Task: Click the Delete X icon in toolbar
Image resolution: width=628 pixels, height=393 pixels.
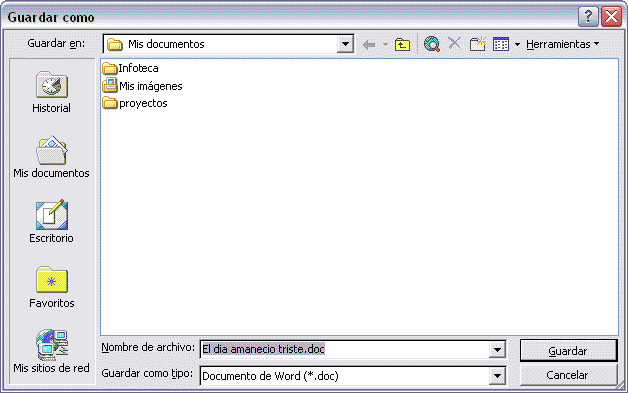Action: [x=454, y=43]
